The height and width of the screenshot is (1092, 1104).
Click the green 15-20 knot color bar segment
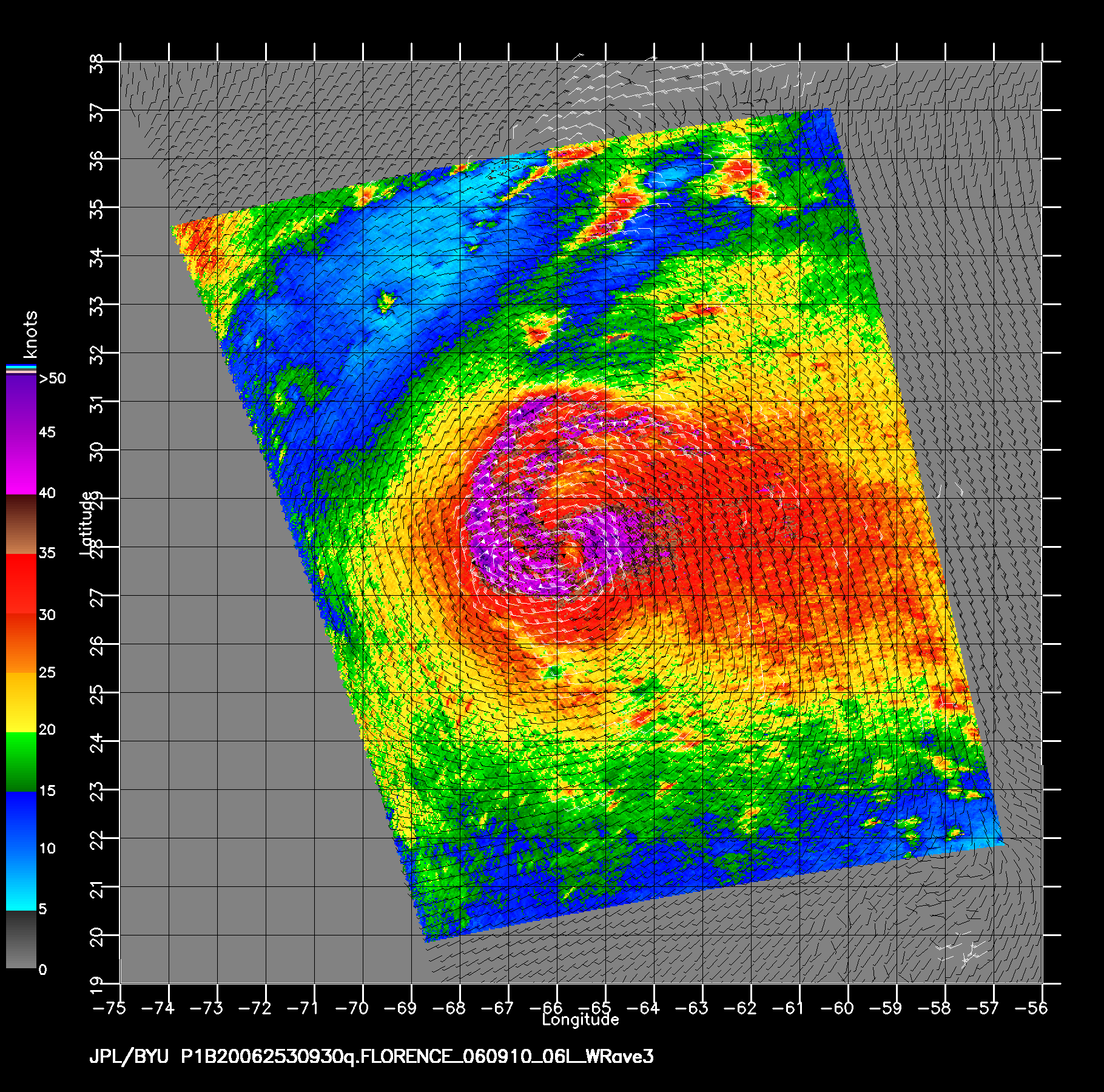click(21, 763)
